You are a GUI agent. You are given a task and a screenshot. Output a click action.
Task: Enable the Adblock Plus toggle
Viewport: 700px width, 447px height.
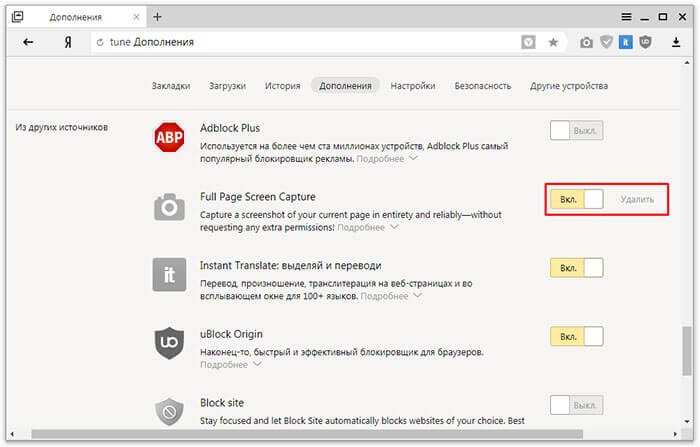[x=577, y=131]
